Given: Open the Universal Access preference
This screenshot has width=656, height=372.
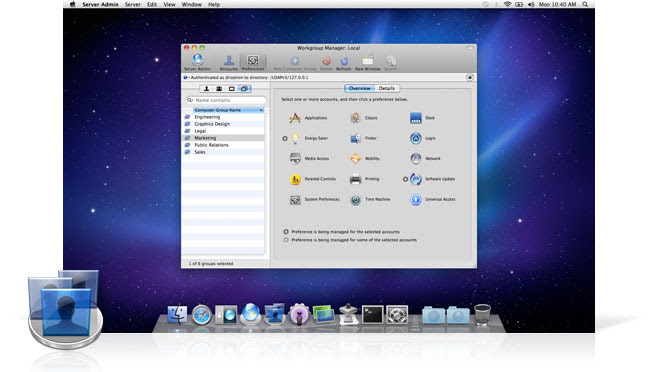Looking at the screenshot, I should [433, 200].
